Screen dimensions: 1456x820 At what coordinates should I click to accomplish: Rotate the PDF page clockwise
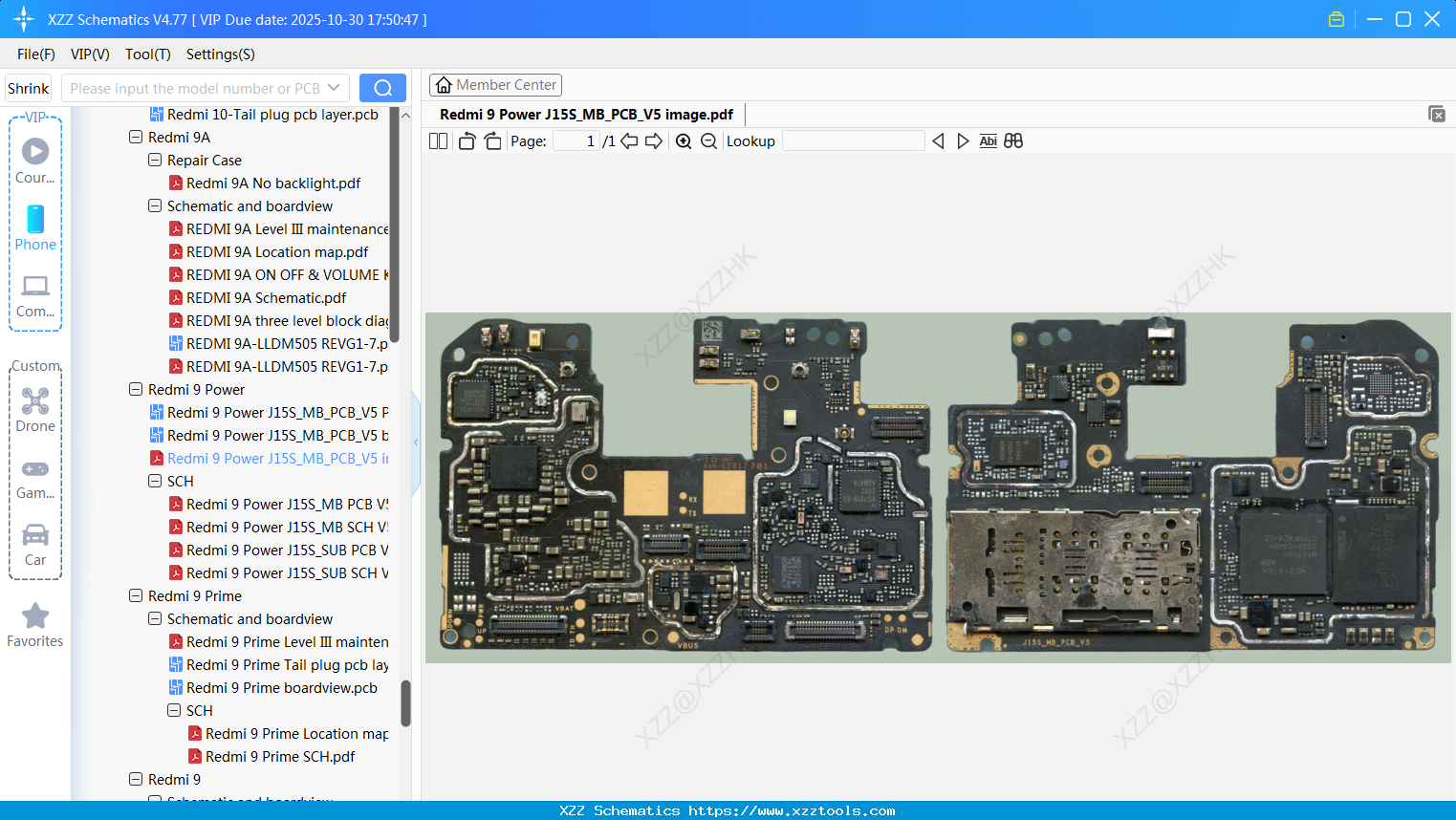[491, 140]
